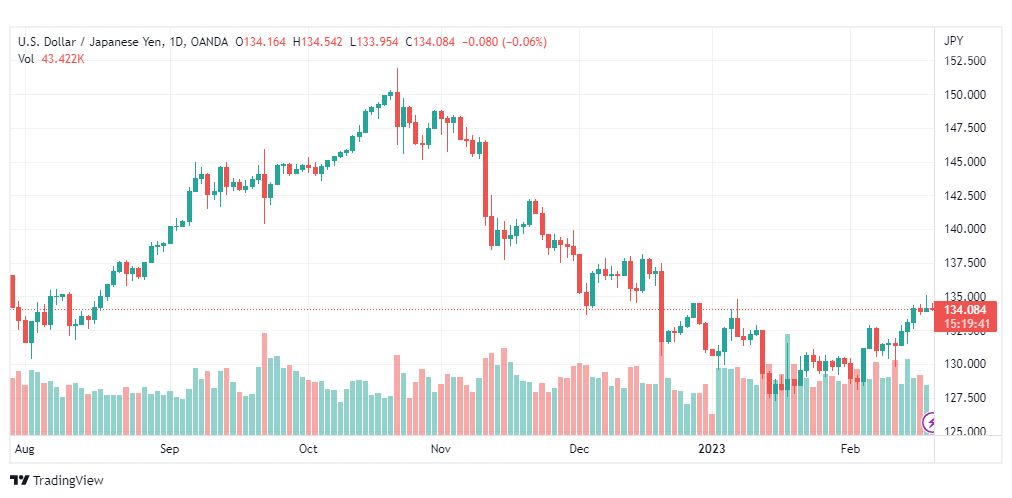Screen dimensions: 1012x498
Task: Click the 15:19:41 bar countdown timer
Action: pos(964,324)
